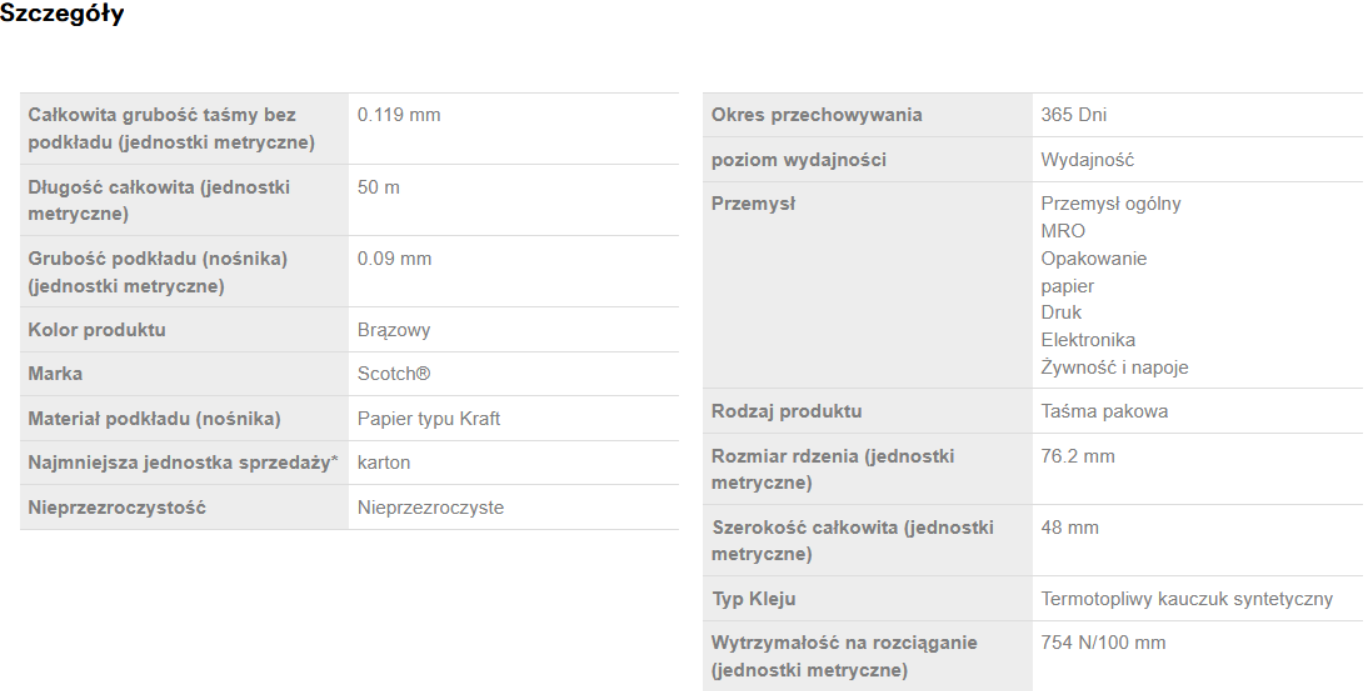Select the Termotopliwy kauczuk syntetyczny value
1365x691 pixels.
pos(1186,599)
